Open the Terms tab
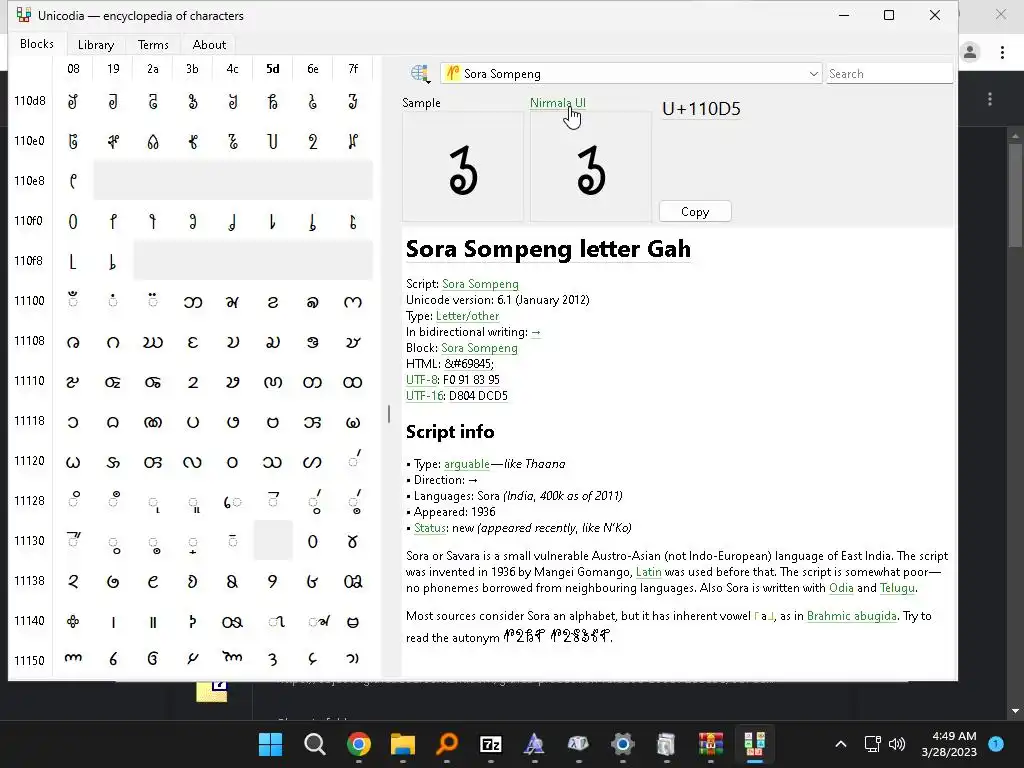Image resolution: width=1024 pixels, height=768 pixels. pyautogui.click(x=153, y=44)
